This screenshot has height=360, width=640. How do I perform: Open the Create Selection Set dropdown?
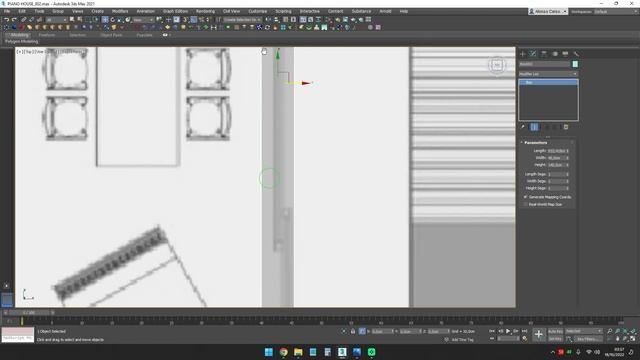[242, 20]
